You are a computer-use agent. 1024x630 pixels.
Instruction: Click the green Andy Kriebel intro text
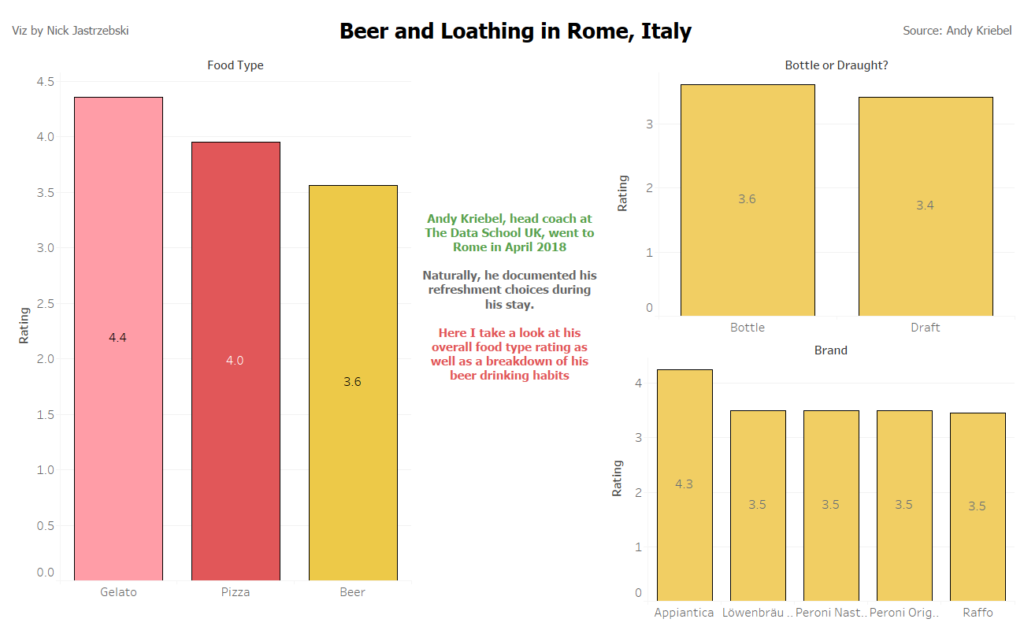[509, 232]
